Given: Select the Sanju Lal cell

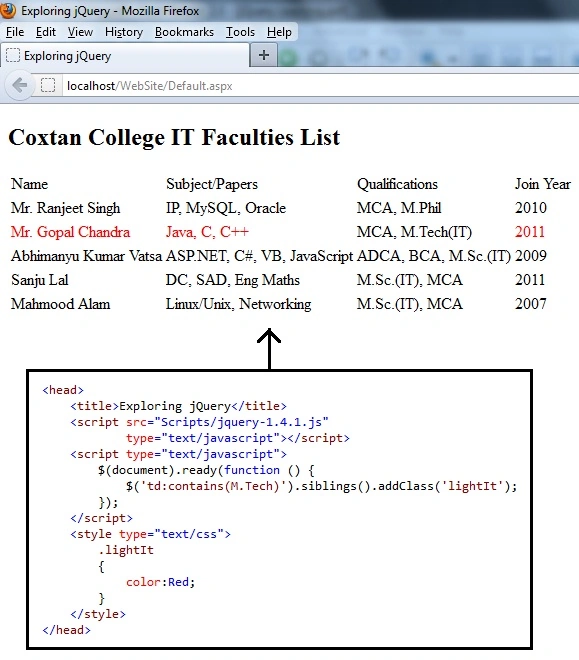Looking at the screenshot, I should 40,280.
